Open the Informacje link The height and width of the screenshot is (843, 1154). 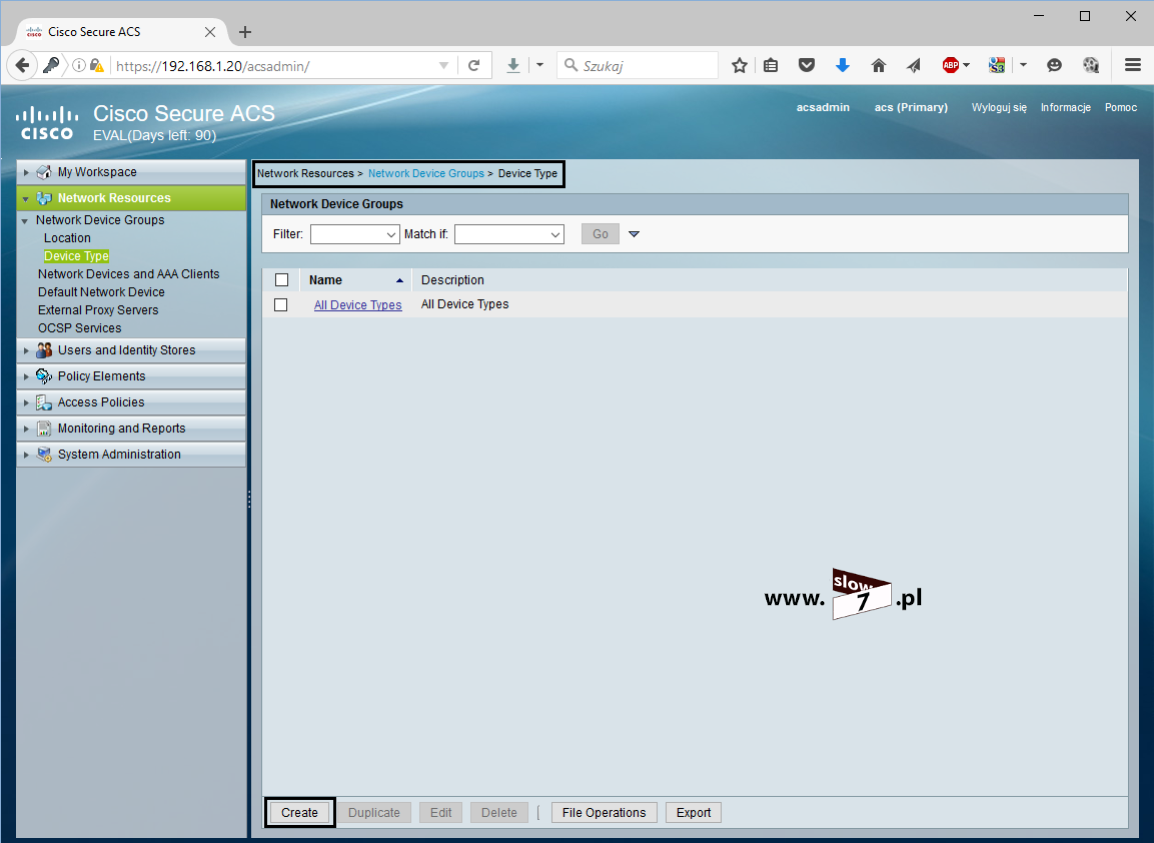click(1066, 107)
